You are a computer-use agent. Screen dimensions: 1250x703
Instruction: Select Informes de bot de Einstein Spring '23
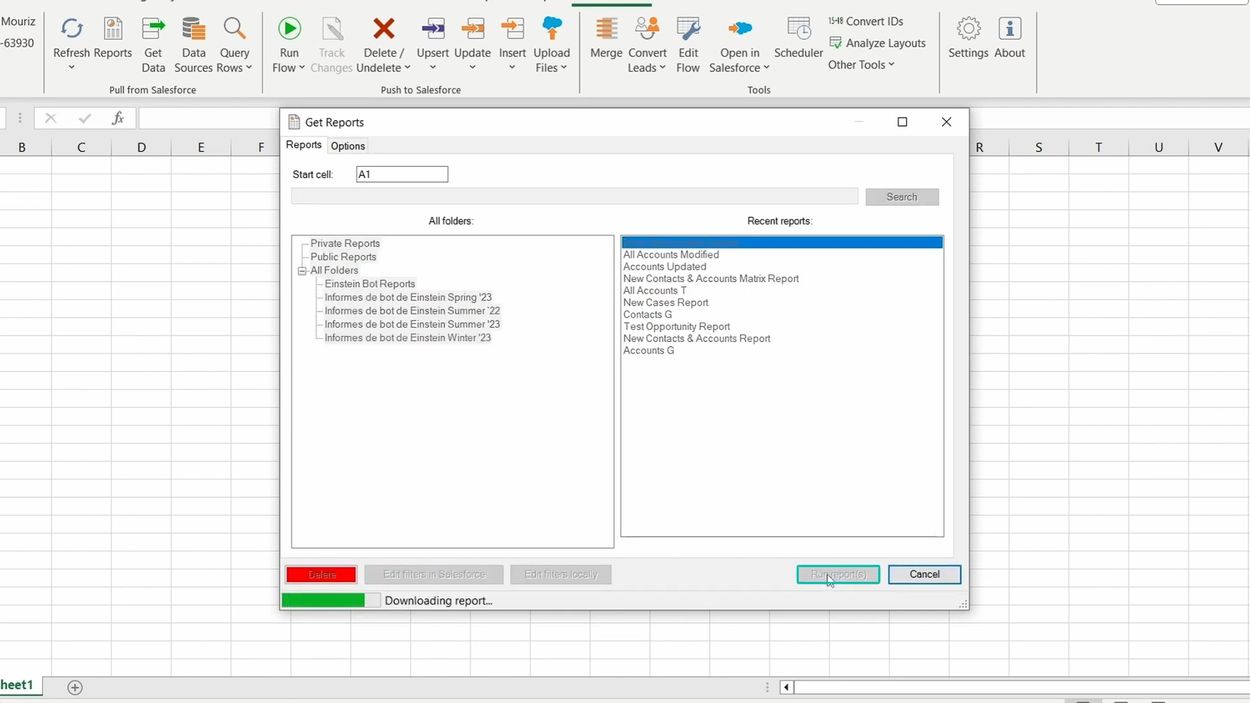click(408, 297)
